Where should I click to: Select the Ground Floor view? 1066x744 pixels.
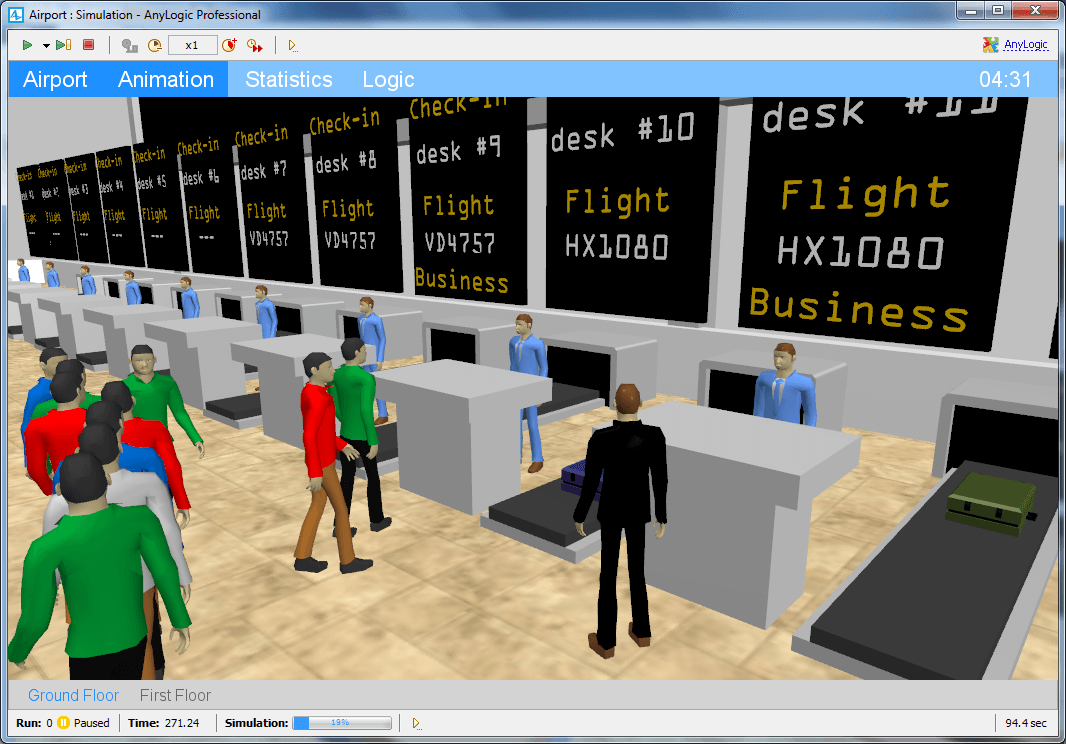73,695
